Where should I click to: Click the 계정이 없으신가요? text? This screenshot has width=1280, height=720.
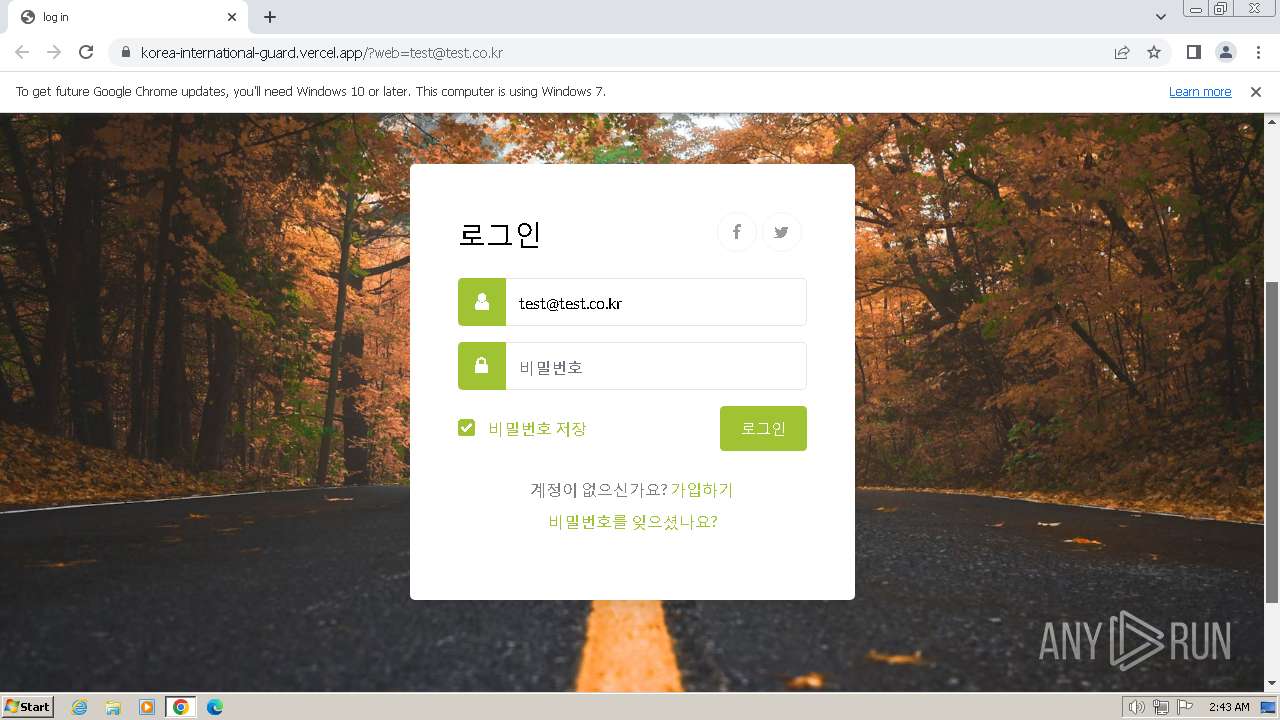[599, 490]
